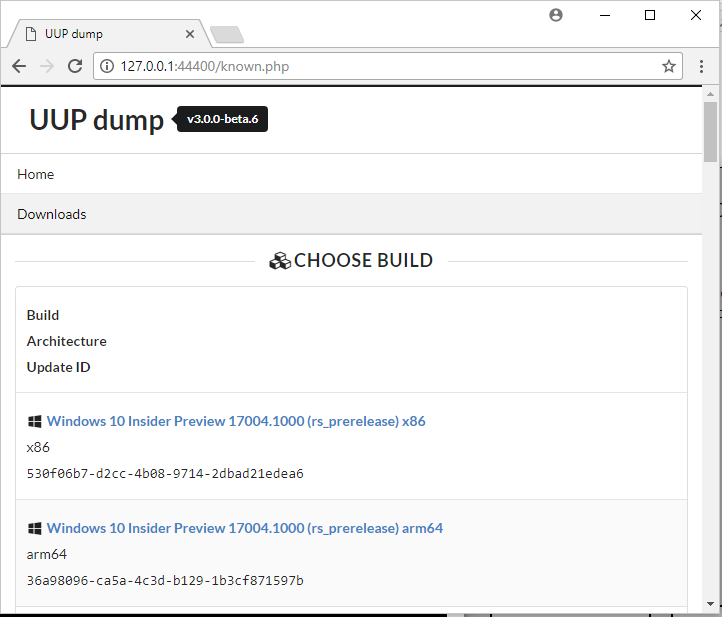Focus the address bar showing 127.0.0.1:44400/known.php
Screen dimensions: 722x617
[388, 66]
